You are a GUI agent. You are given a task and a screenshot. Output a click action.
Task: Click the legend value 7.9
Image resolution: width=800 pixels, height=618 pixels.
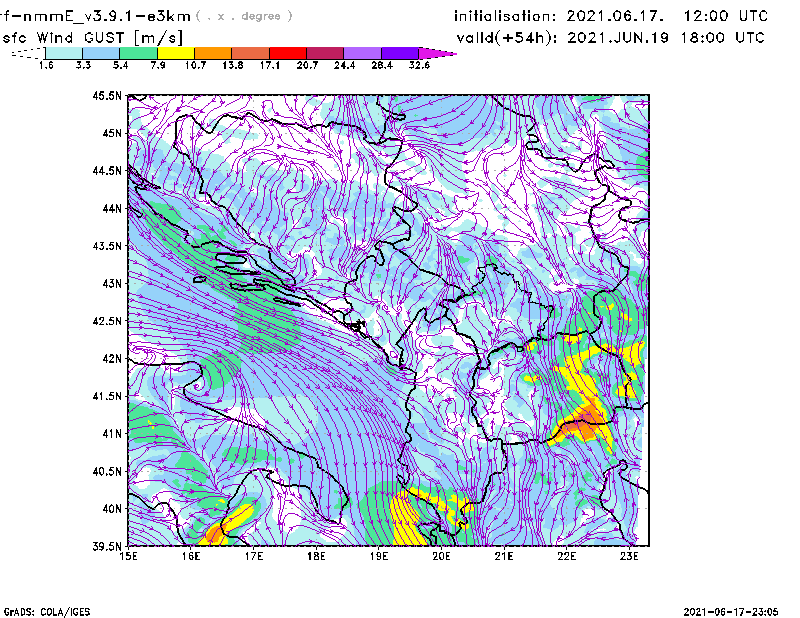pos(158,65)
